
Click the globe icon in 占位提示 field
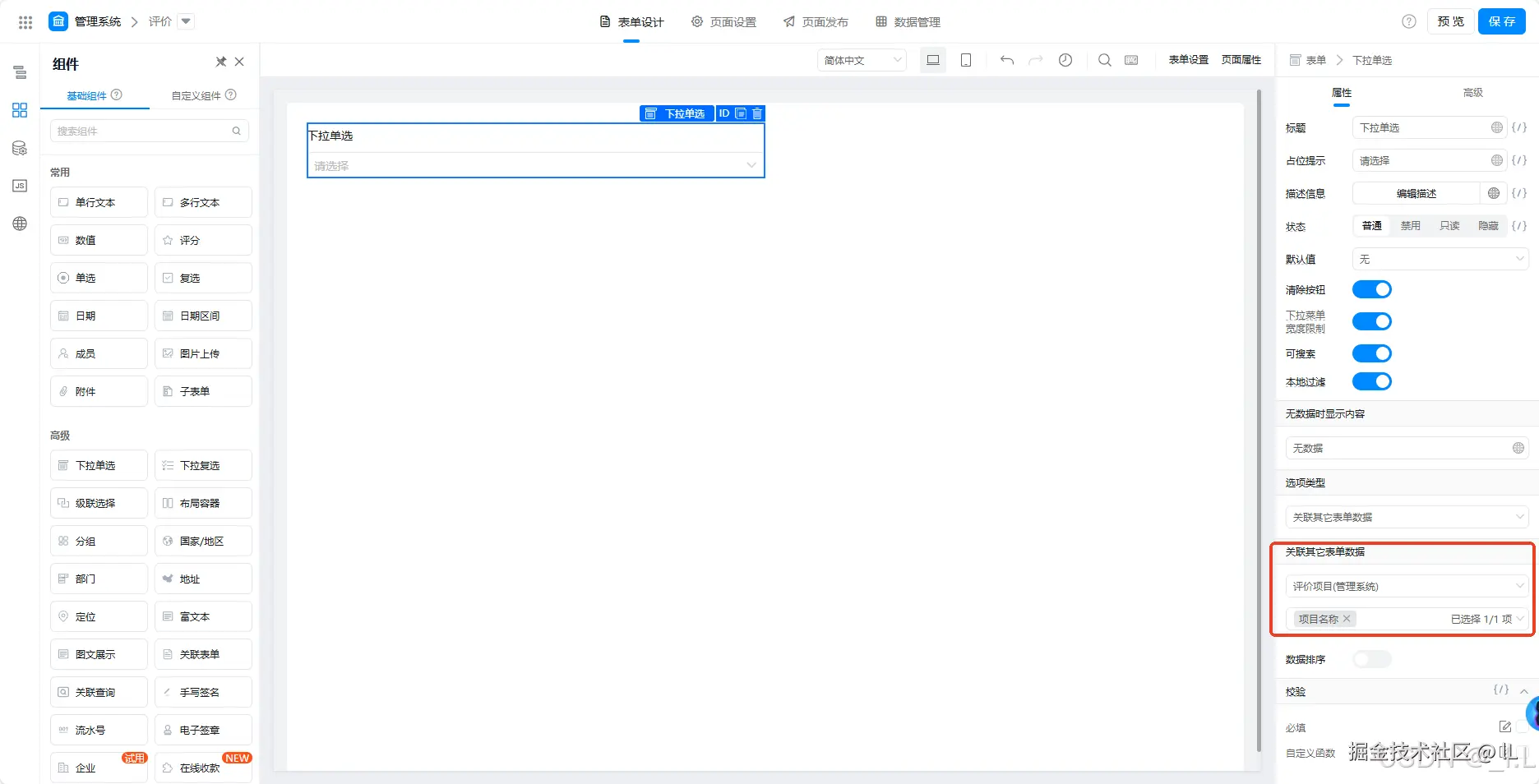click(1497, 160)
